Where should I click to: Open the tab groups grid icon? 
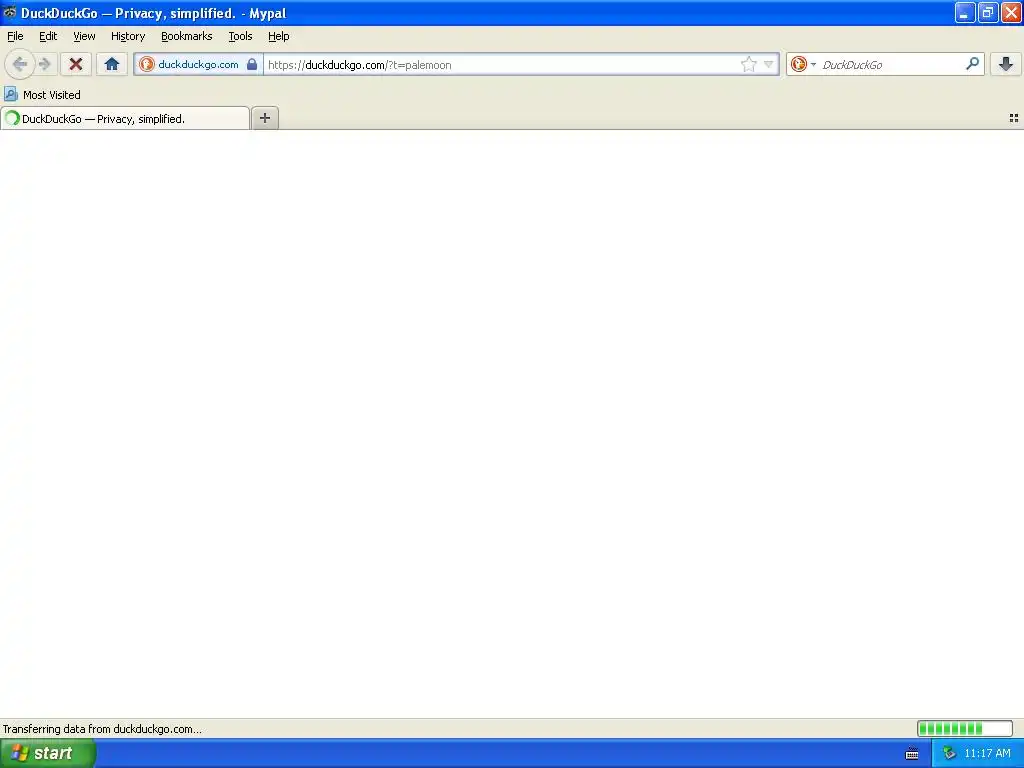pos(1014,118)
